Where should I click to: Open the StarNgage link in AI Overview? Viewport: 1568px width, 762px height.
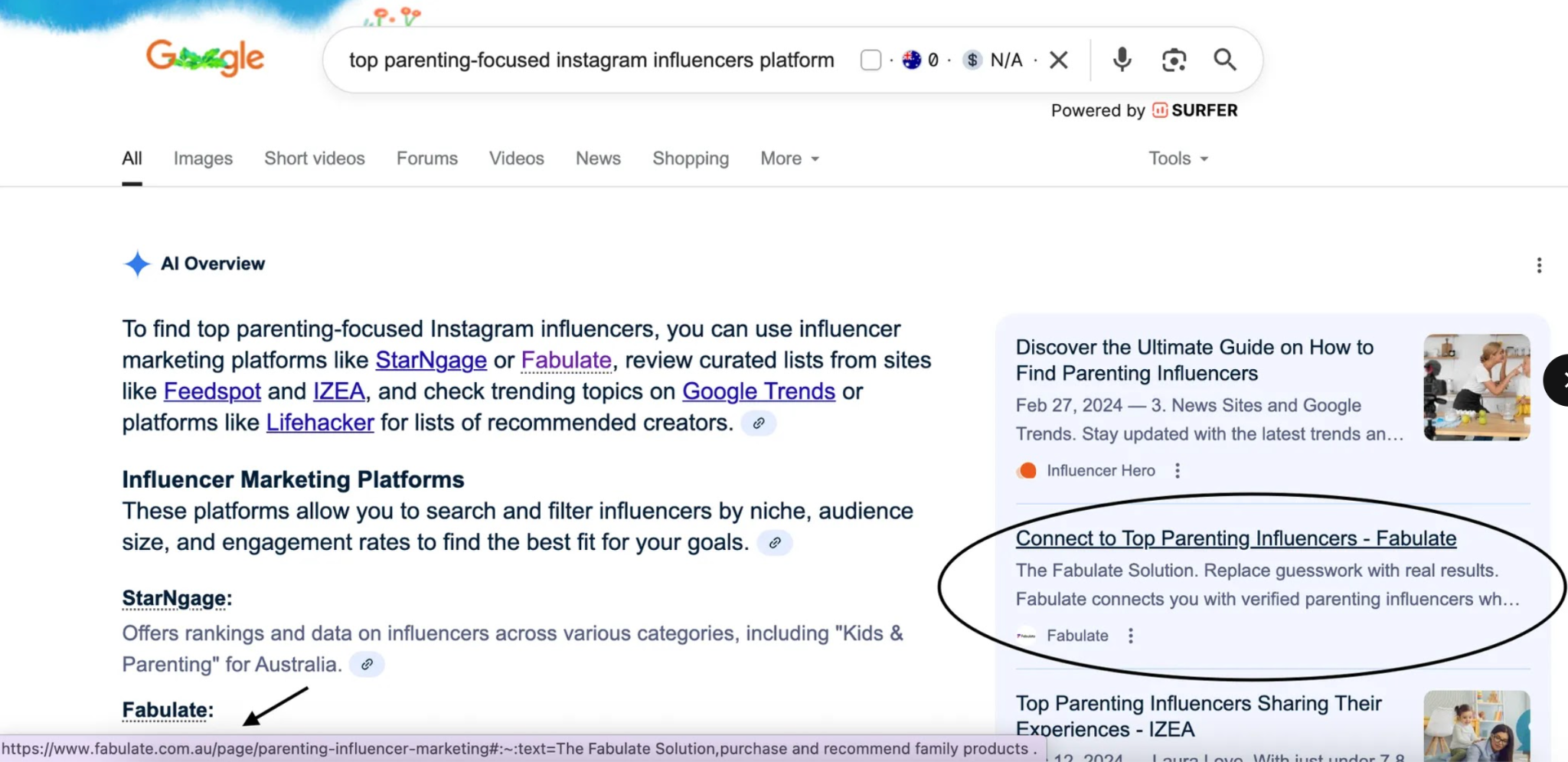(x=431, y=360)
